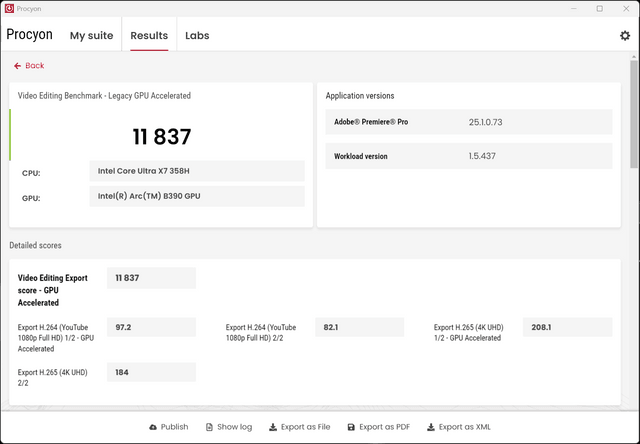
Task: Click the Intel Arc B390 GPU field
Action: click(x=197, y=196)
